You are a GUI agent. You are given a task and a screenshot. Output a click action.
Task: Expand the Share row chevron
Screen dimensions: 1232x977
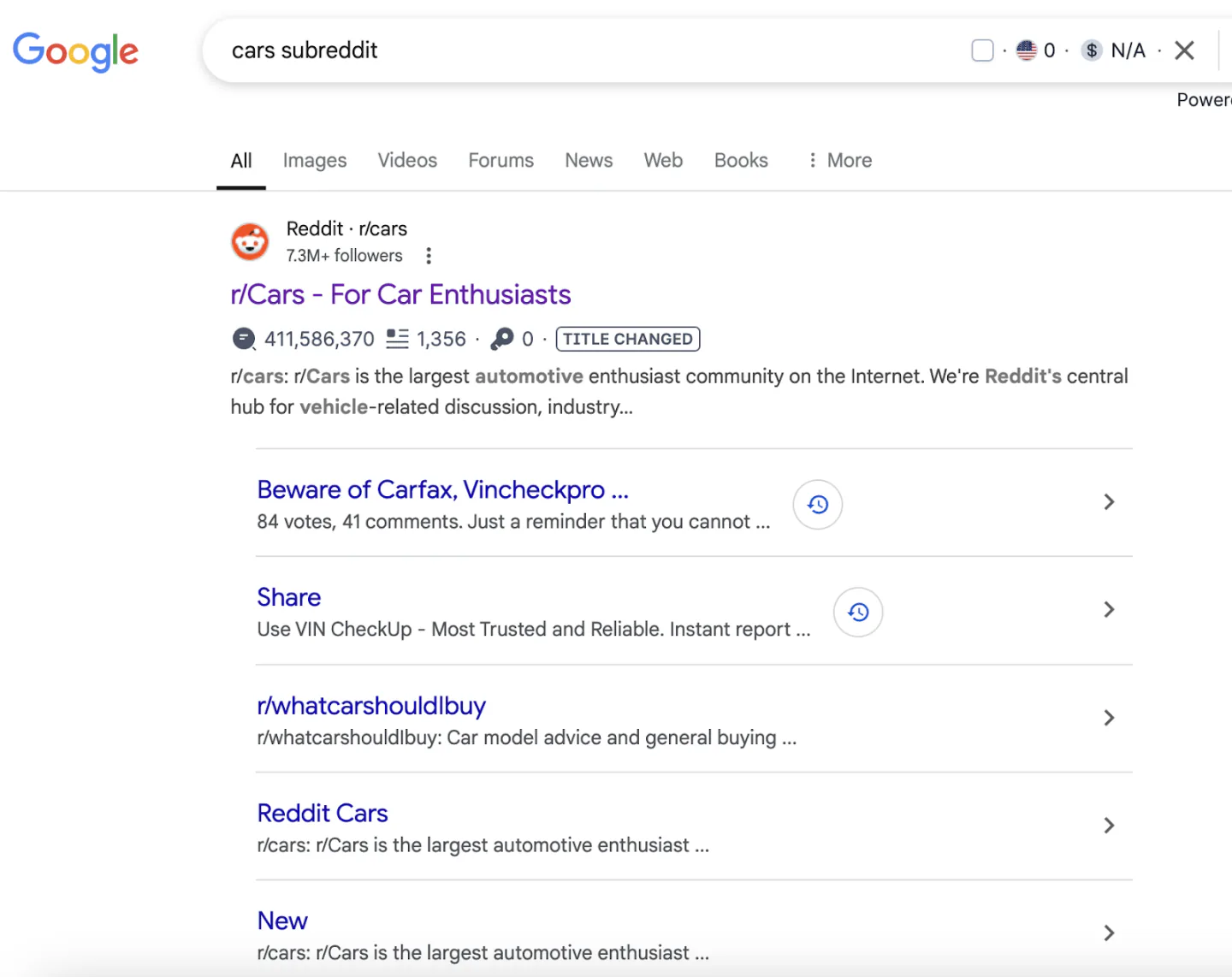tap(1109, 610)
